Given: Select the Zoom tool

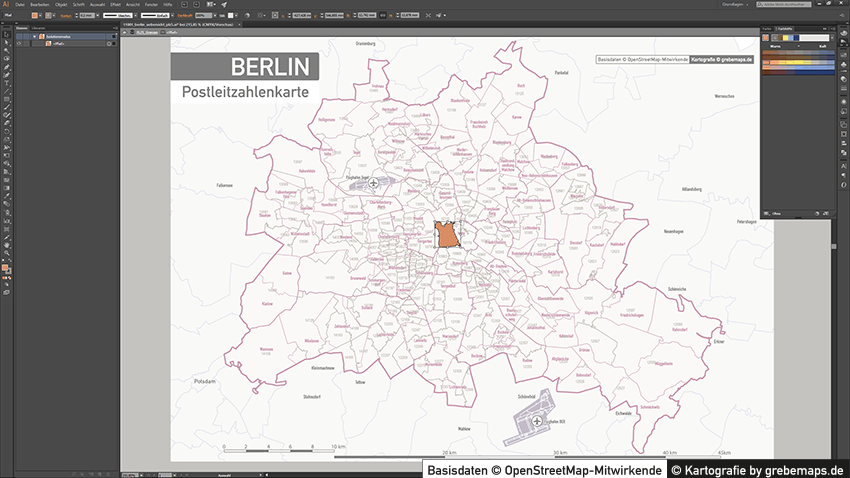Looking at the screenshot, I should pyautogui.click(x=7, y=253).
